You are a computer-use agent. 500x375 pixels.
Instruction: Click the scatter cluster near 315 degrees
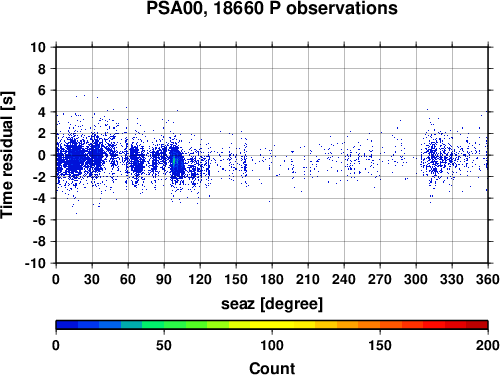coord(434,157)
